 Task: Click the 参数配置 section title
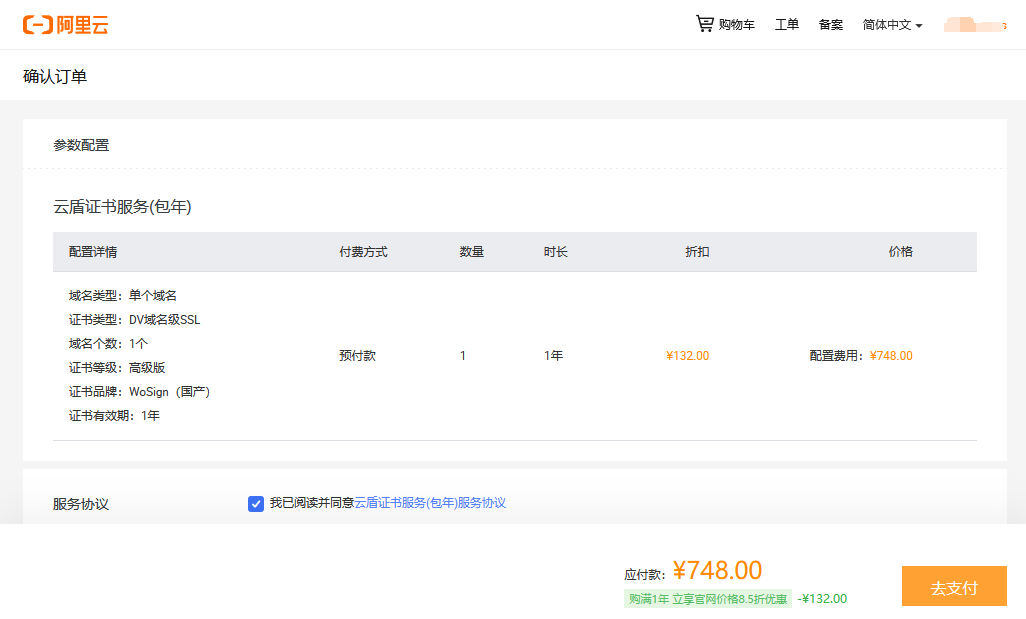pyautogui.click(x=81, y=145)
